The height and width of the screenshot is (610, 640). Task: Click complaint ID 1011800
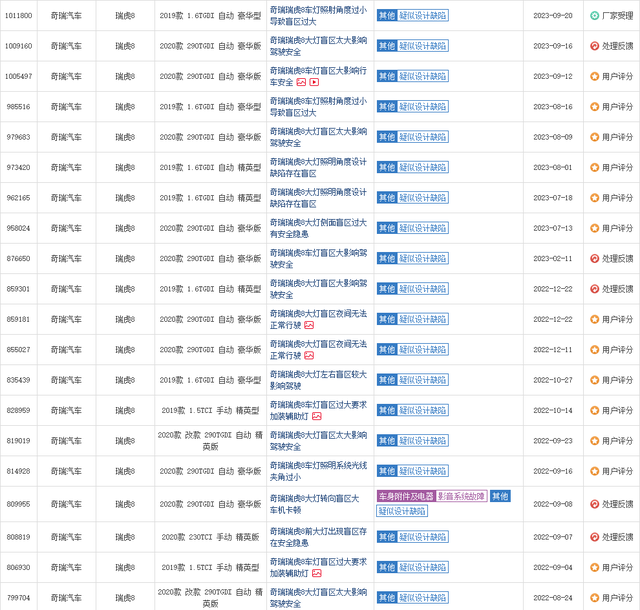click(18, 16)
